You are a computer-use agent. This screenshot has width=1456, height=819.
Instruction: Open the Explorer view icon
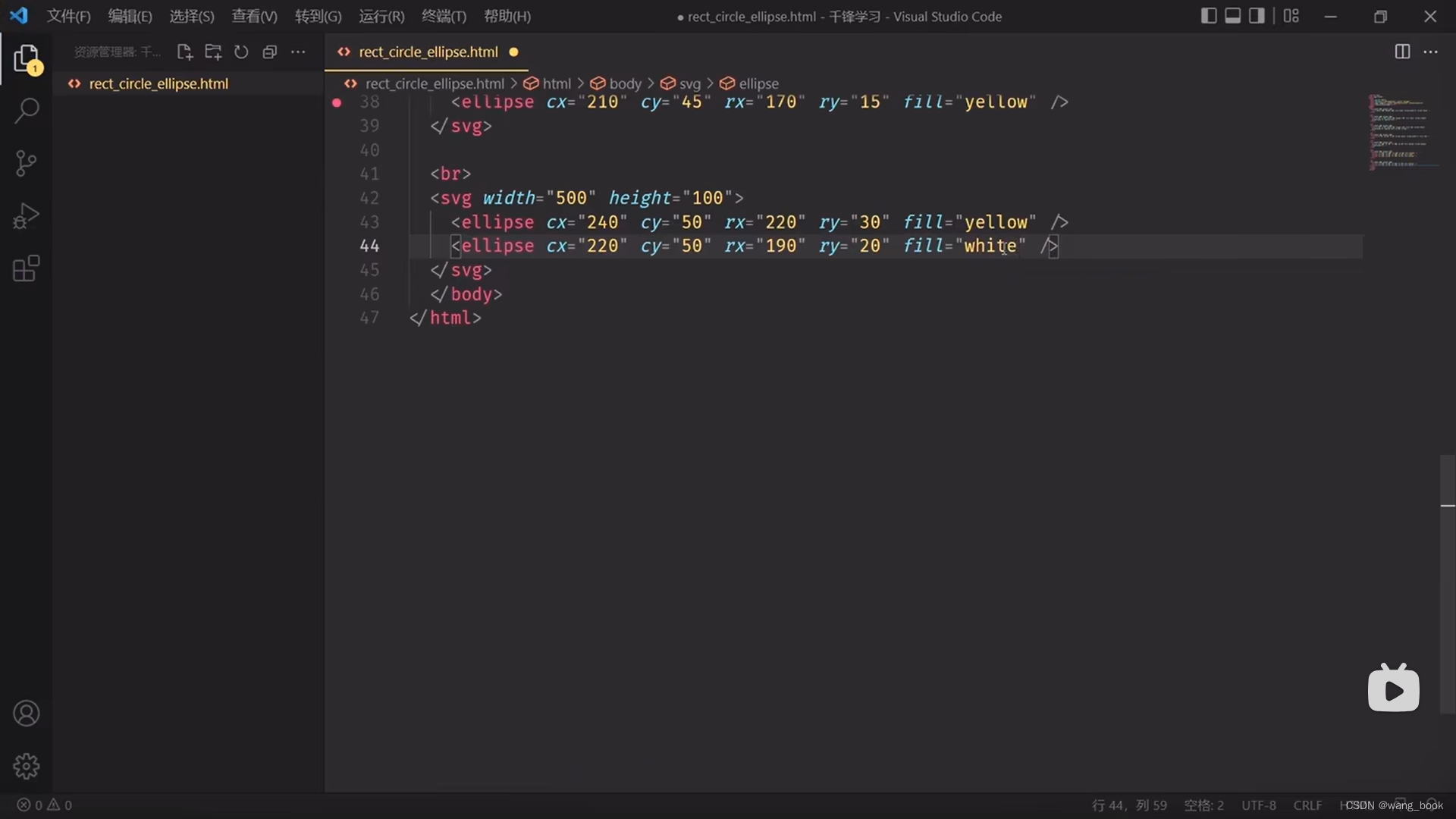(27, 58)
